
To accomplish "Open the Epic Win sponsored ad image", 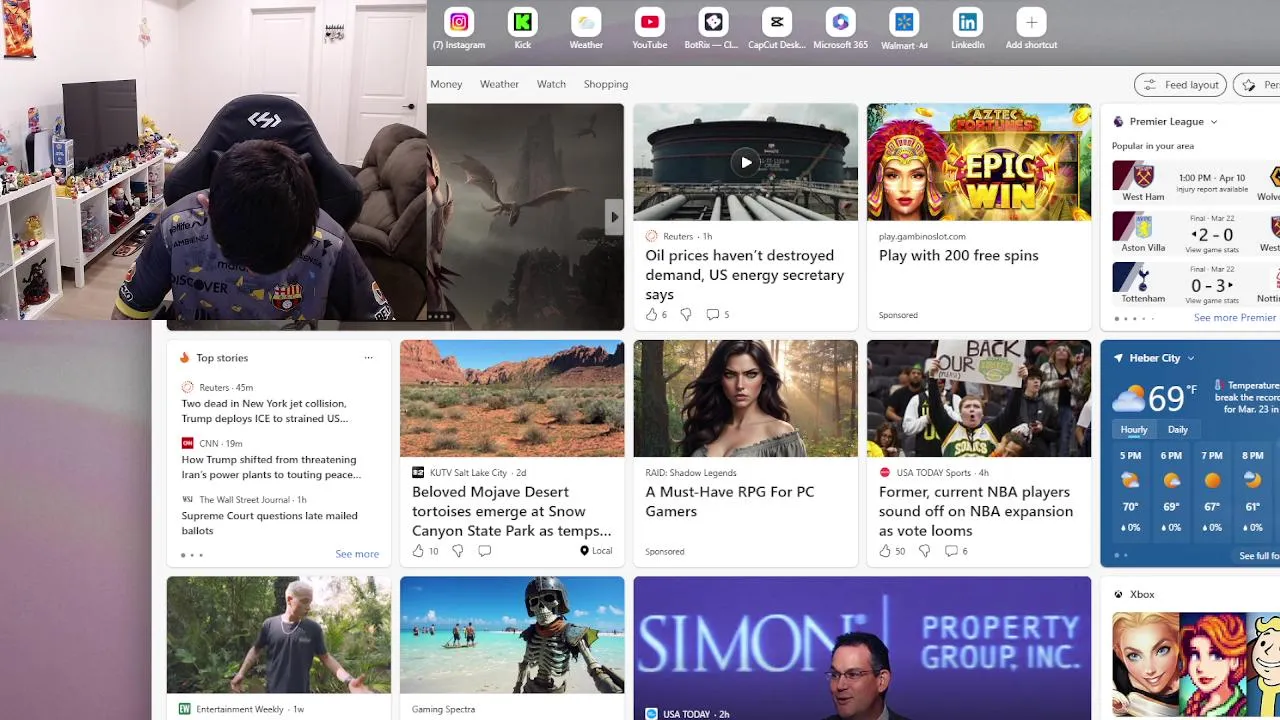I will point(979,162).
